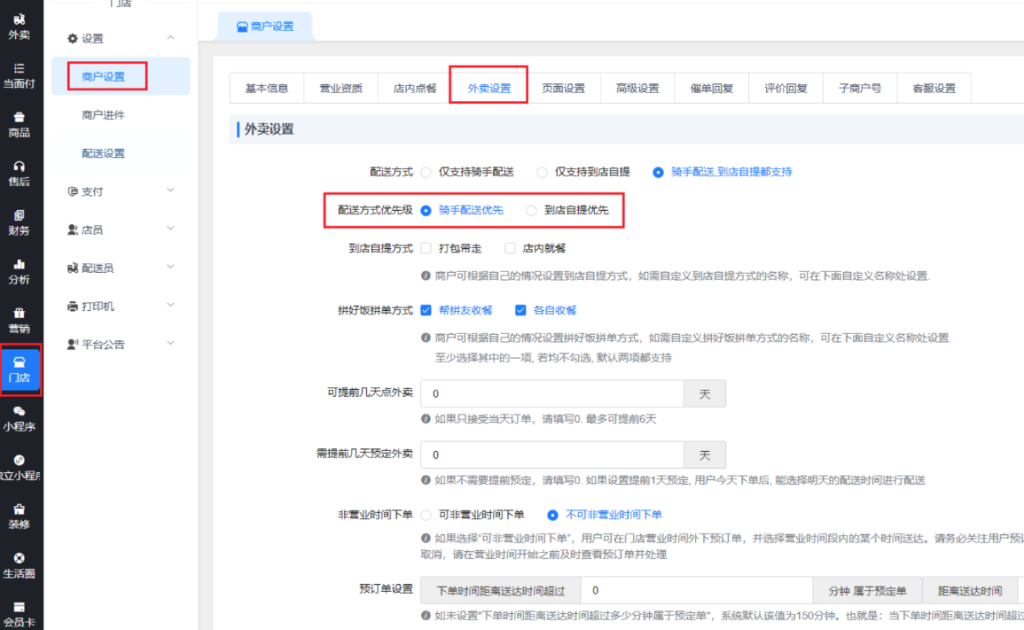The width and height of the screenshot is (1024, 630).
Task: Check the 打包带走 checkbox
Action: point(427,248)
